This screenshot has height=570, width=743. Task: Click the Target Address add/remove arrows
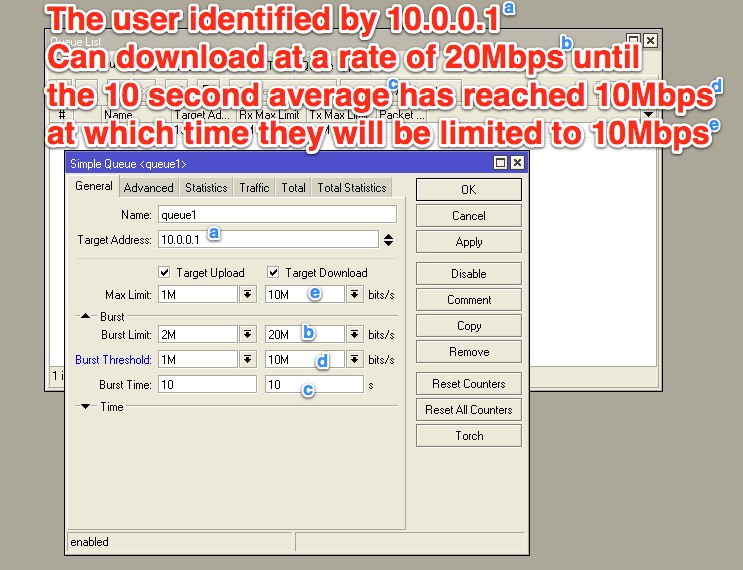click(x=388, y=240)
